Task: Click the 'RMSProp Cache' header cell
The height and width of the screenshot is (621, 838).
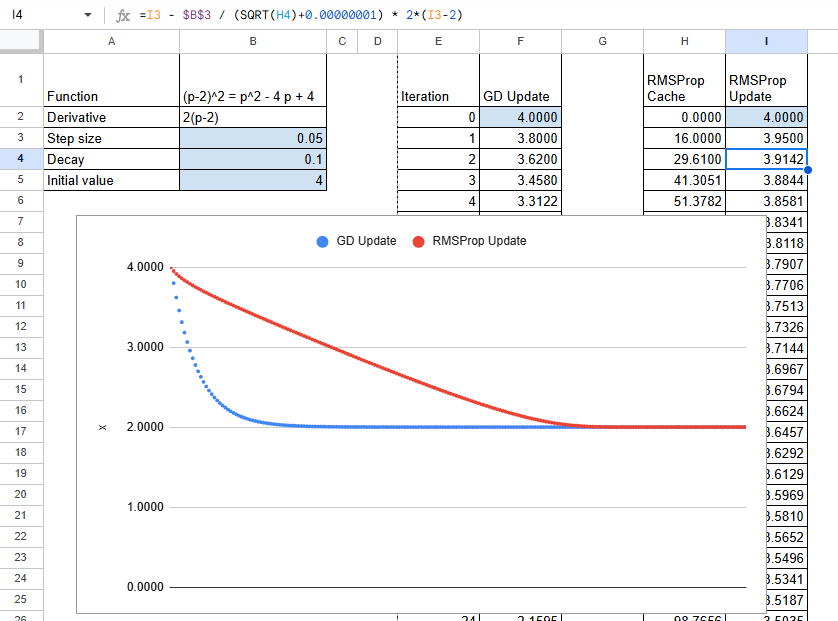Action: (x=685, y=80)
